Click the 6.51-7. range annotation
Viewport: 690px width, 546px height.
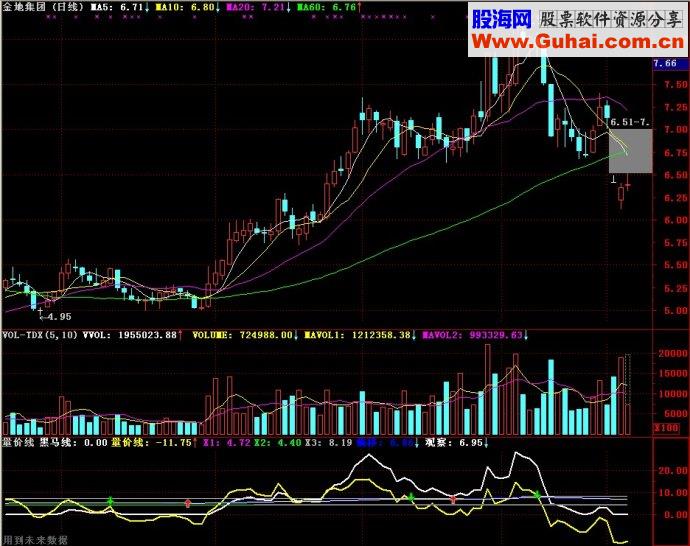pos(630,122)
